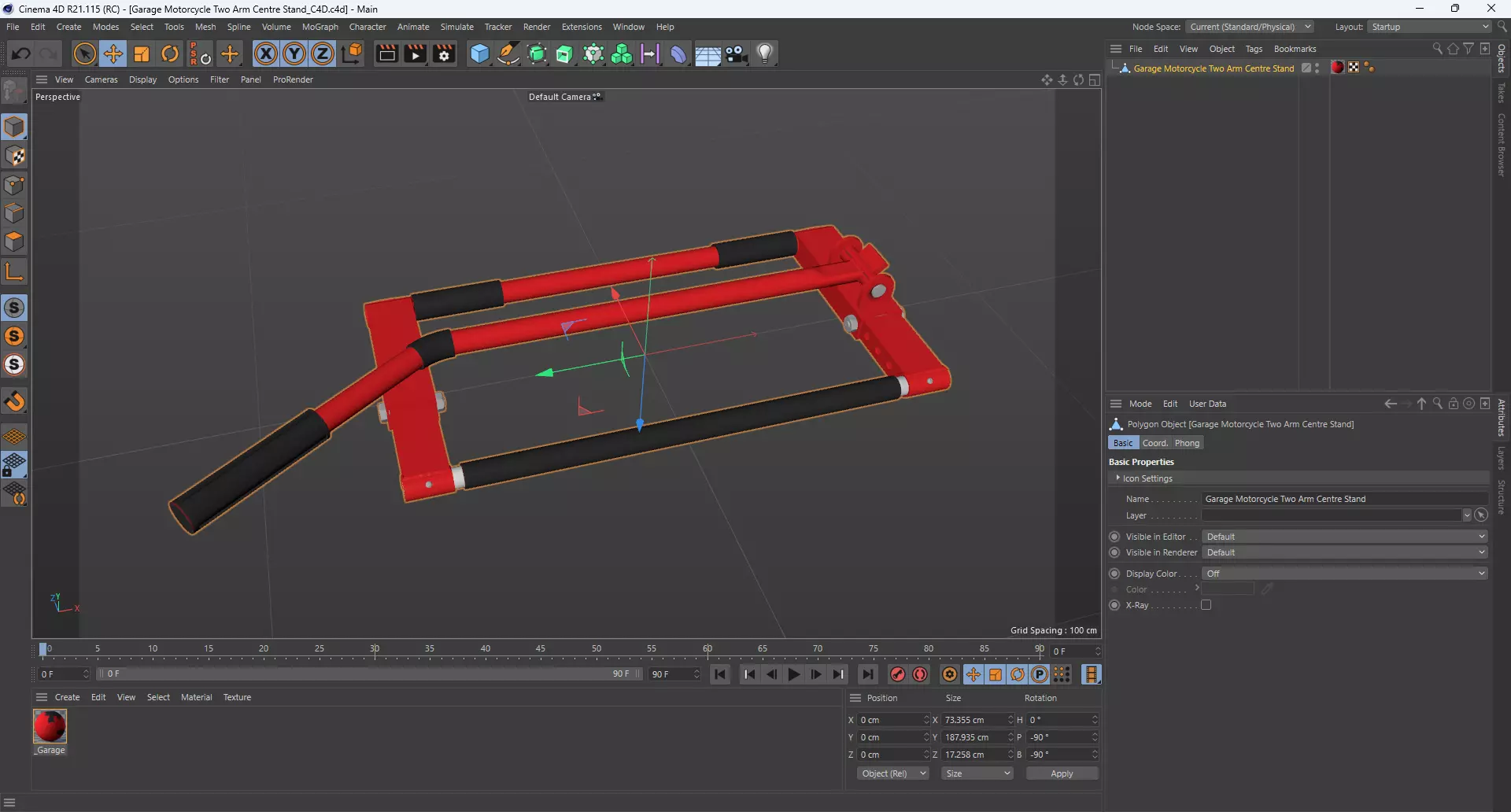Enable the X-Ray checkbox
The width and height of the screenshot is (1511, 812).
tap(1206, 605)
